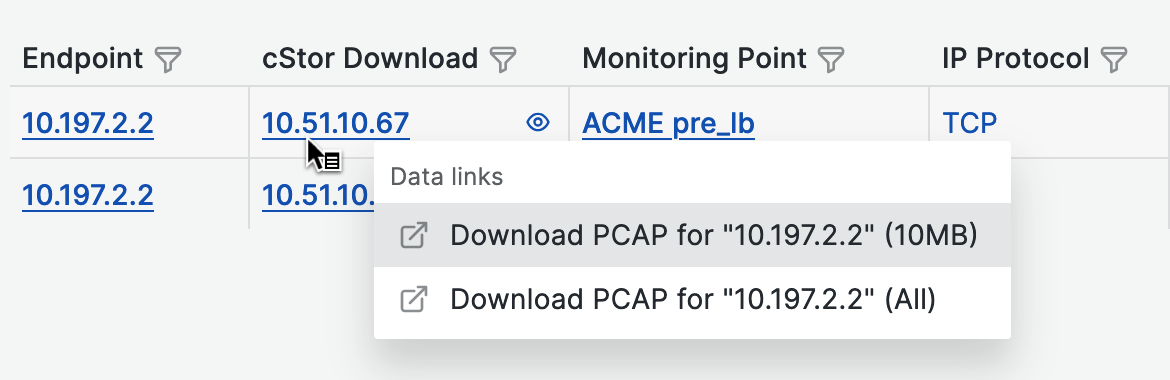Screen dimensions: 1170x380
Task: Click the Data links menu heading
Action: click(x=447, y=177)
